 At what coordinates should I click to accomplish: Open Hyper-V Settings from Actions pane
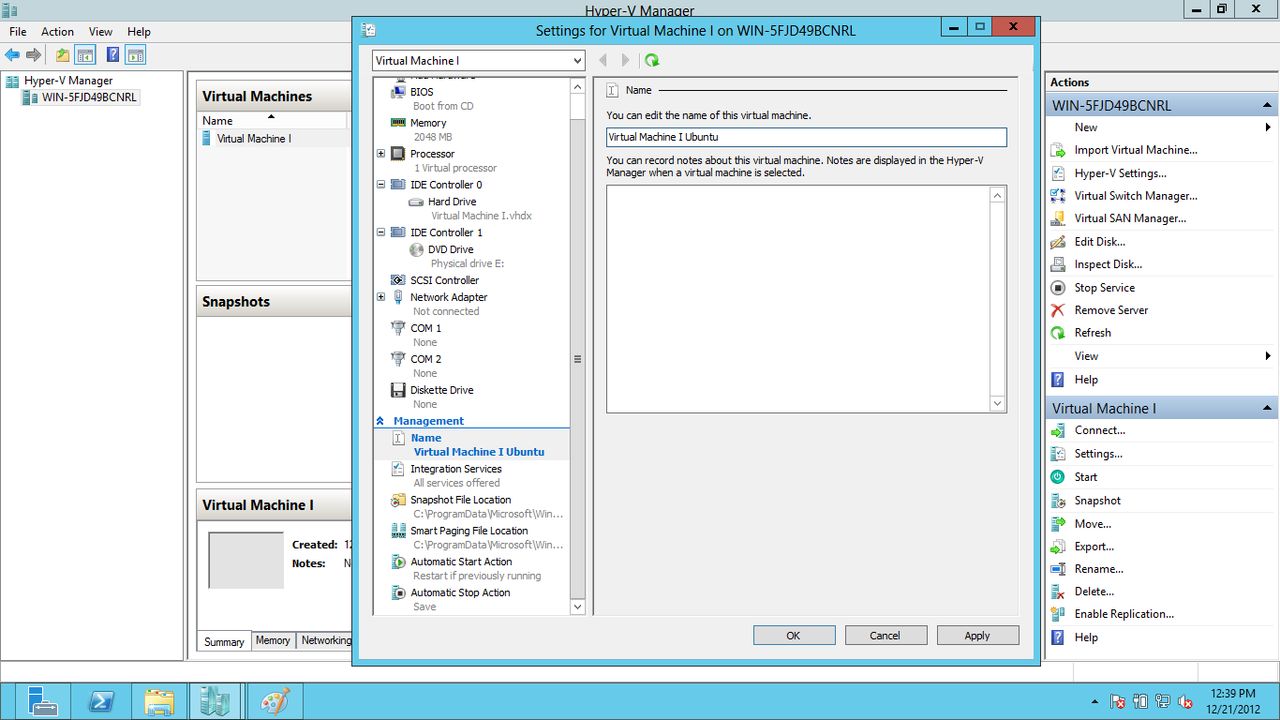pyautogui.click(x=1120, y=173)
